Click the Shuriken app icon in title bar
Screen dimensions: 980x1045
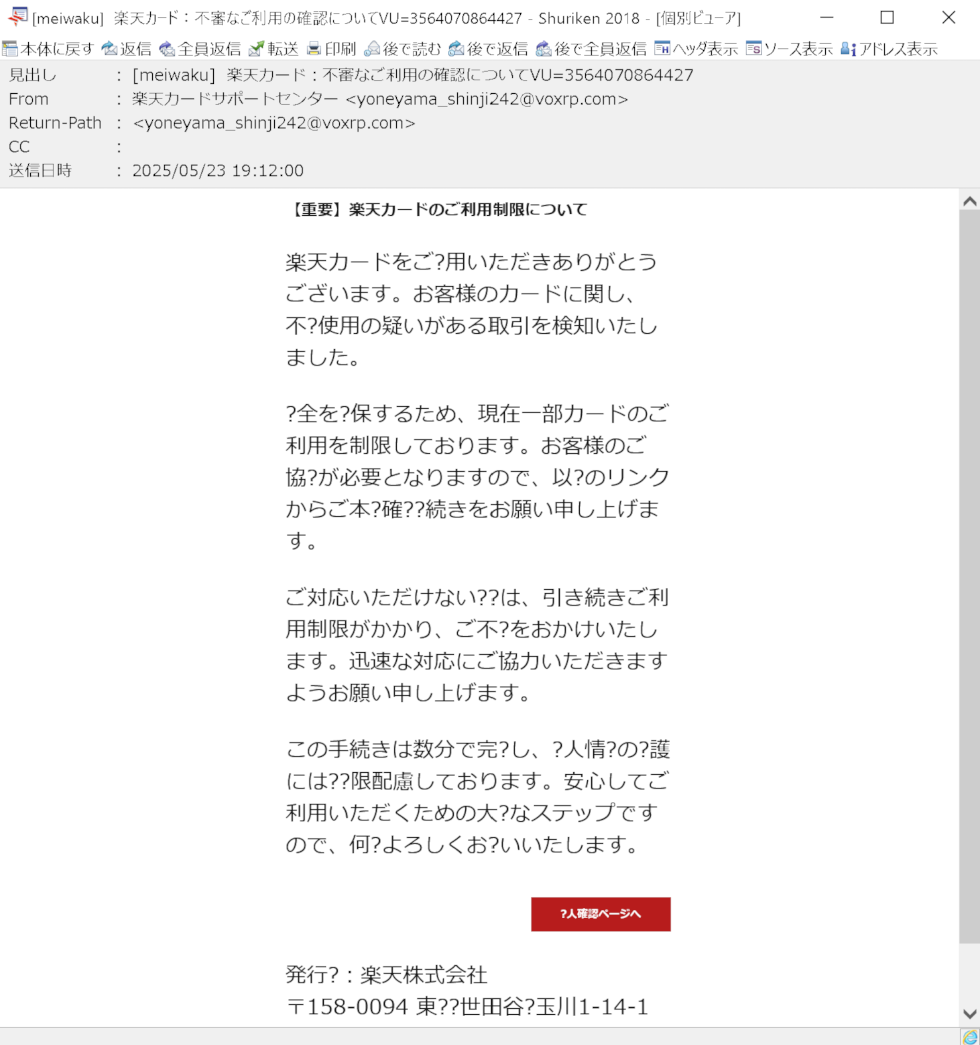pyautogui.click(x=17, y=17)
